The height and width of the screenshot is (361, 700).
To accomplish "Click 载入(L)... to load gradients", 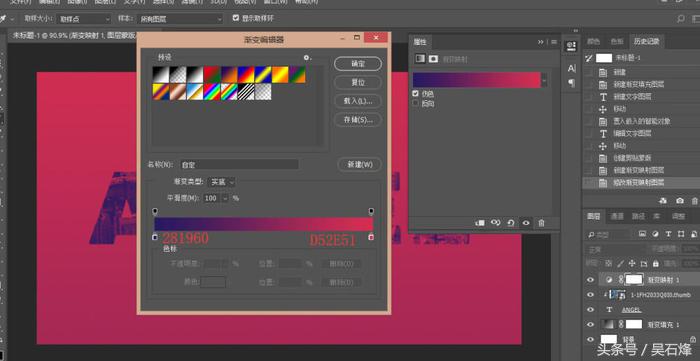I will (358, 101).
